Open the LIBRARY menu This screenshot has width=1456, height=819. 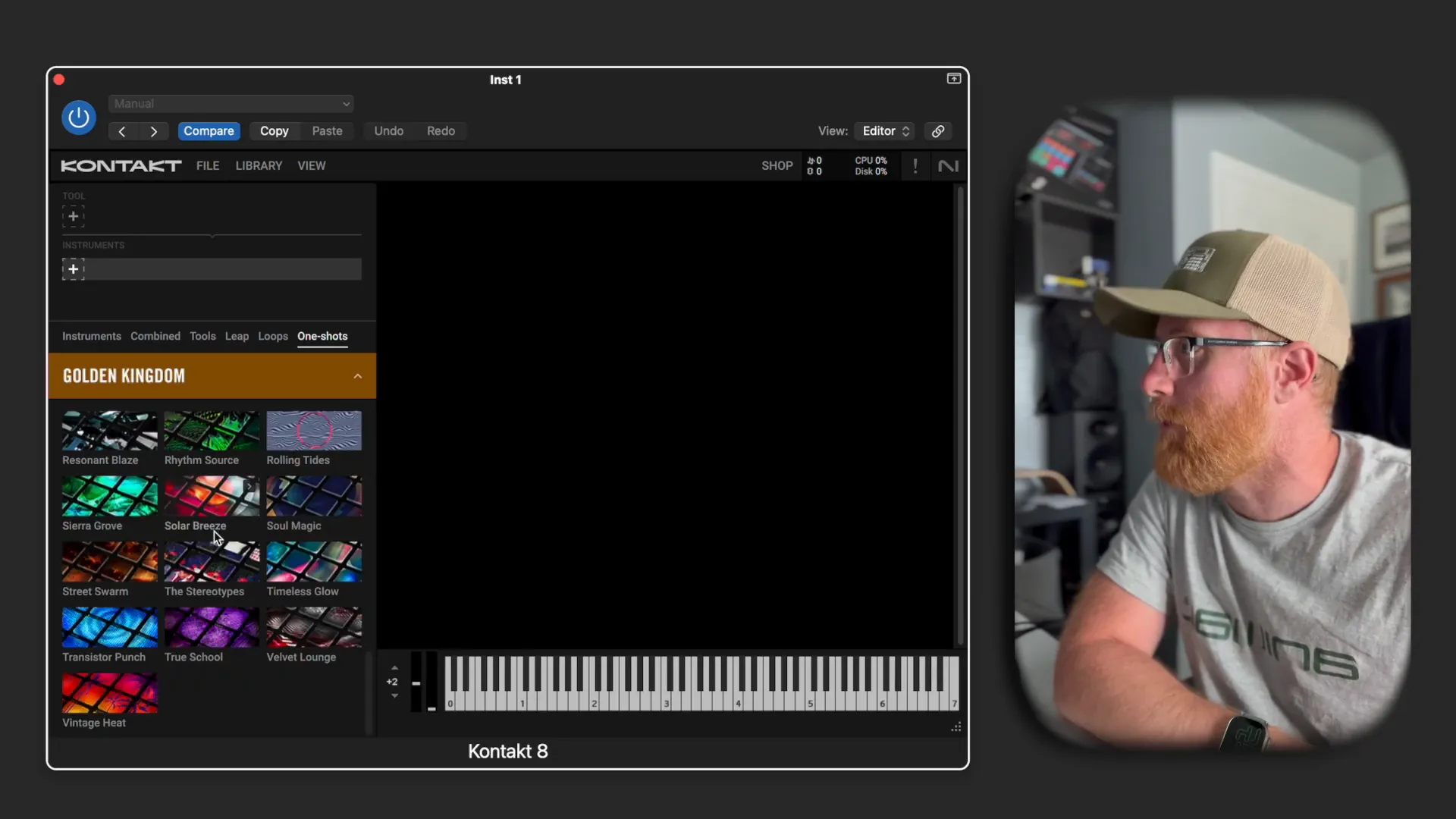click(259, 165)
